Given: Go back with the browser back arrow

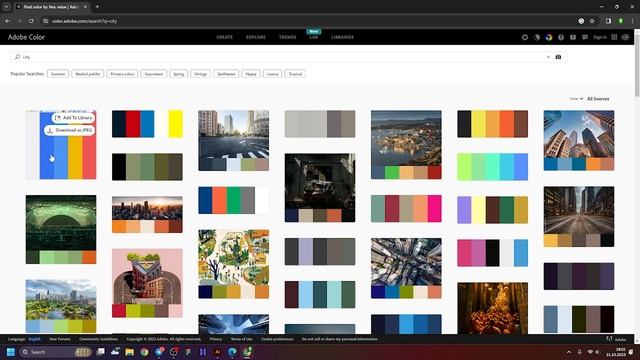Looking at the screenshot, I should tap(8, 21).
